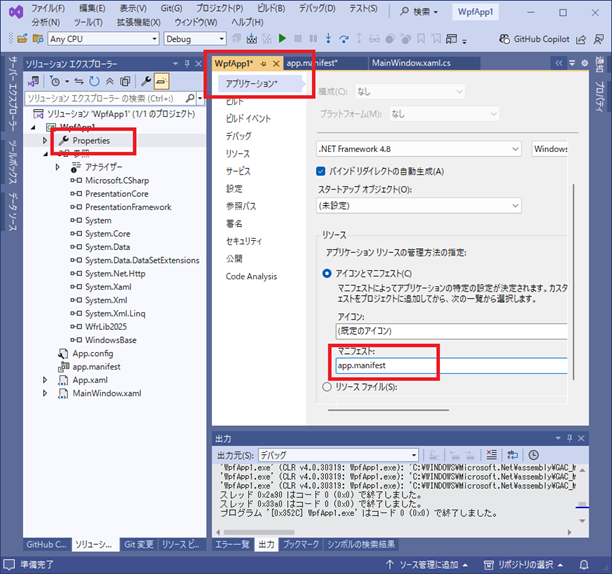Select WfrLib2025 reference in tree

coord(106,327)
